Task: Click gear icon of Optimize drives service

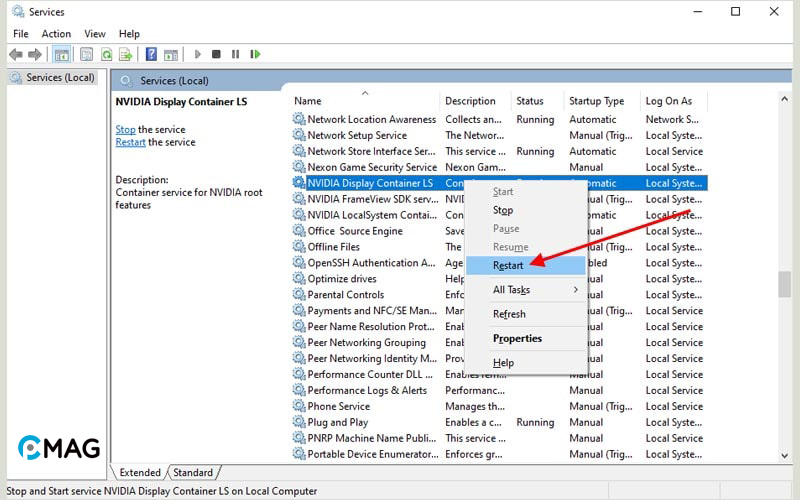Action: [x=299, y=279]
